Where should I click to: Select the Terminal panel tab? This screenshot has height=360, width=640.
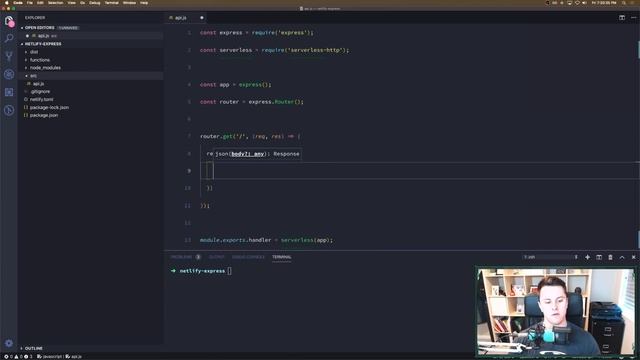click(x=282, y=257)
